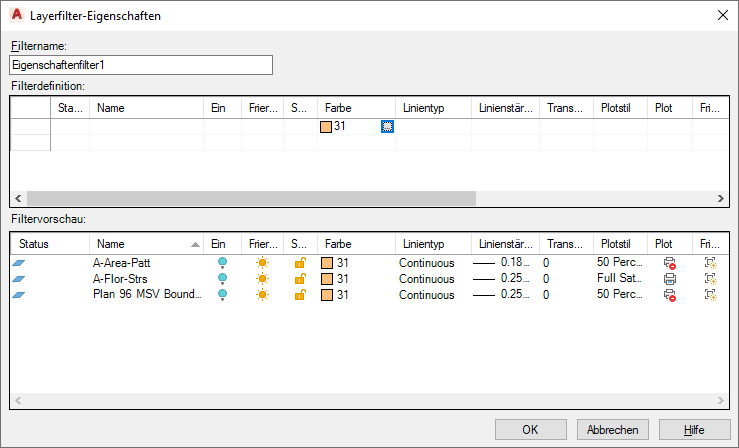Click Continuous linetype of A-Flor-Strs
This screenshot has width=739, height=448.
(x=427, y=279)
